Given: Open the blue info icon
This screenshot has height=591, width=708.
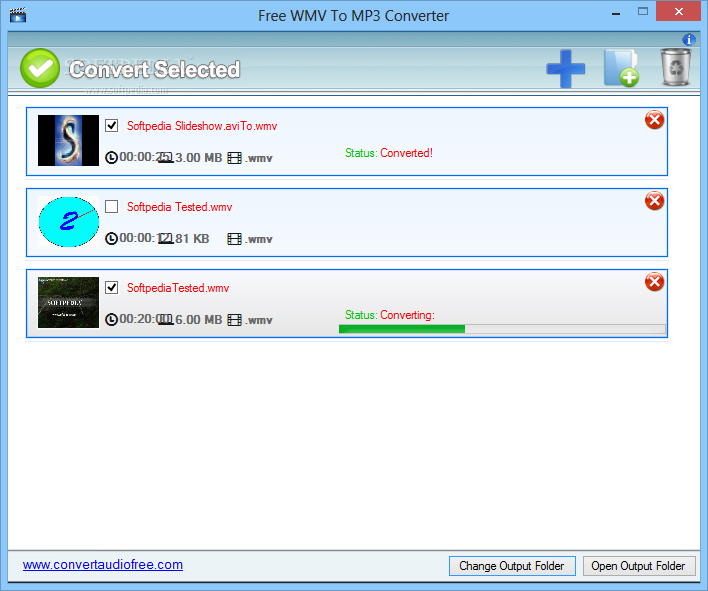Looking at the screenshot, I should pos(689,40).
